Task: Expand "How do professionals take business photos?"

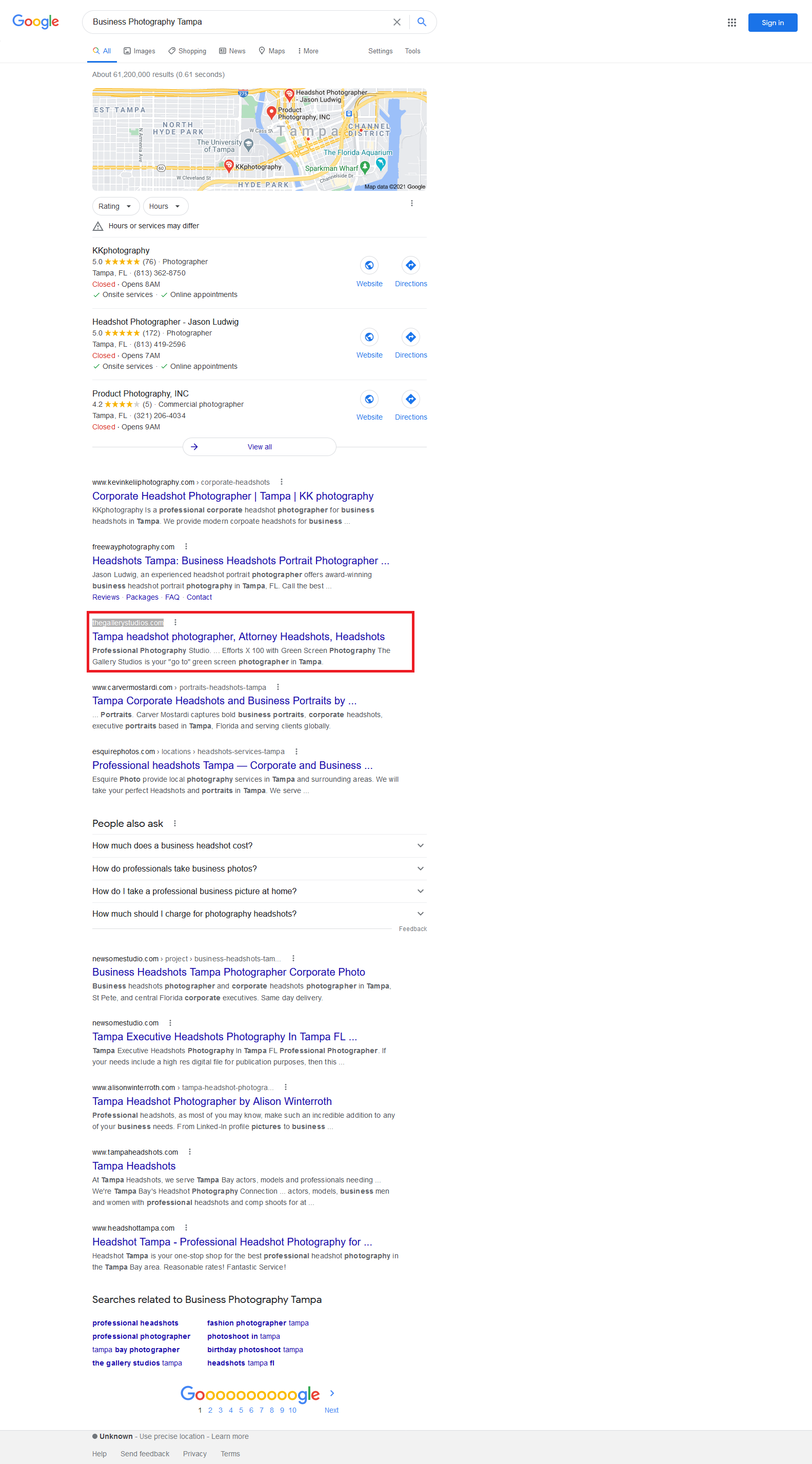Action: 259,868
